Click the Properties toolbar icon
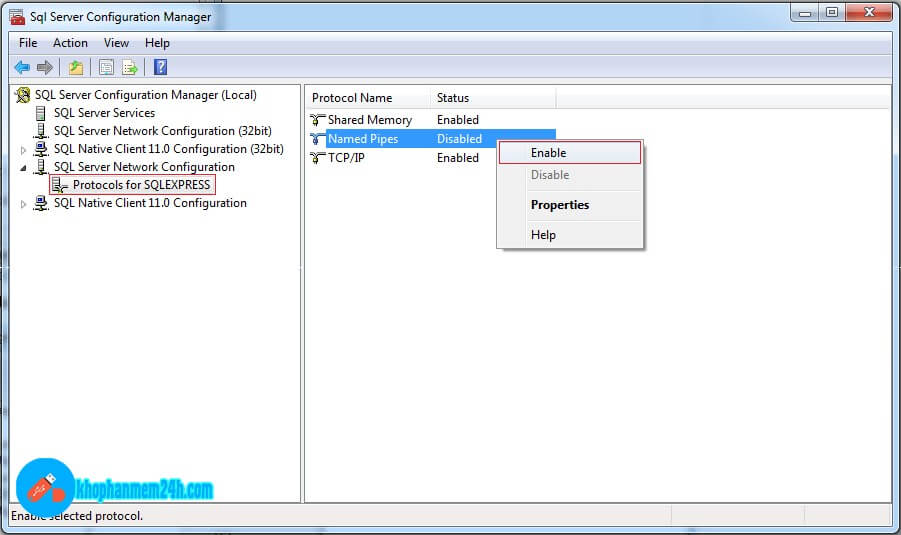Screen dimensions: 901x535 [106, 68]
